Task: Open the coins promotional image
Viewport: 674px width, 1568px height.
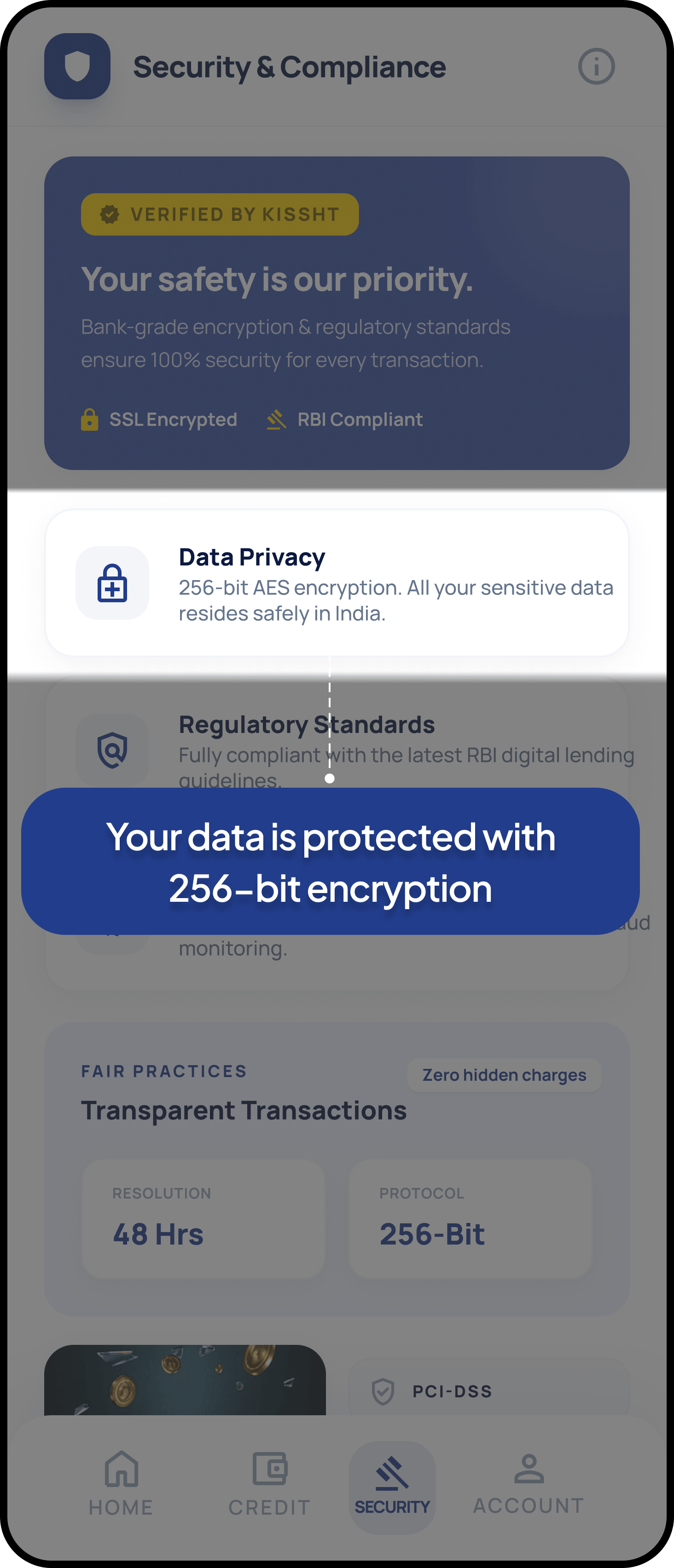Action: (x=185, y=1379)
